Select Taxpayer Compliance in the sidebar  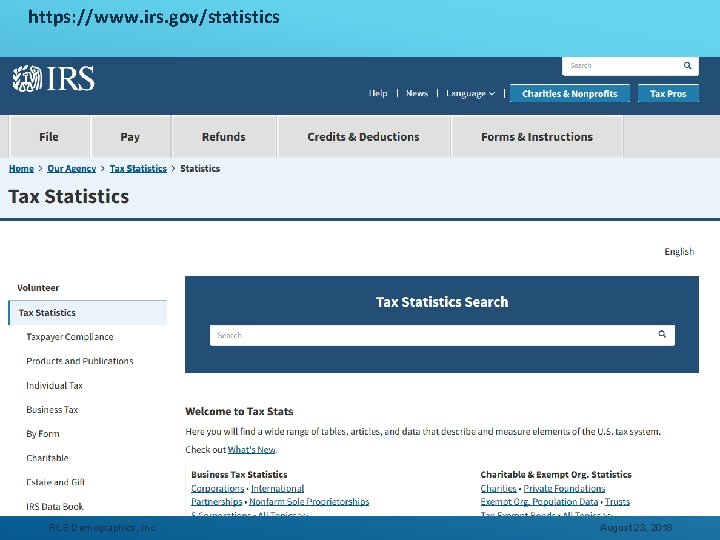70,337
